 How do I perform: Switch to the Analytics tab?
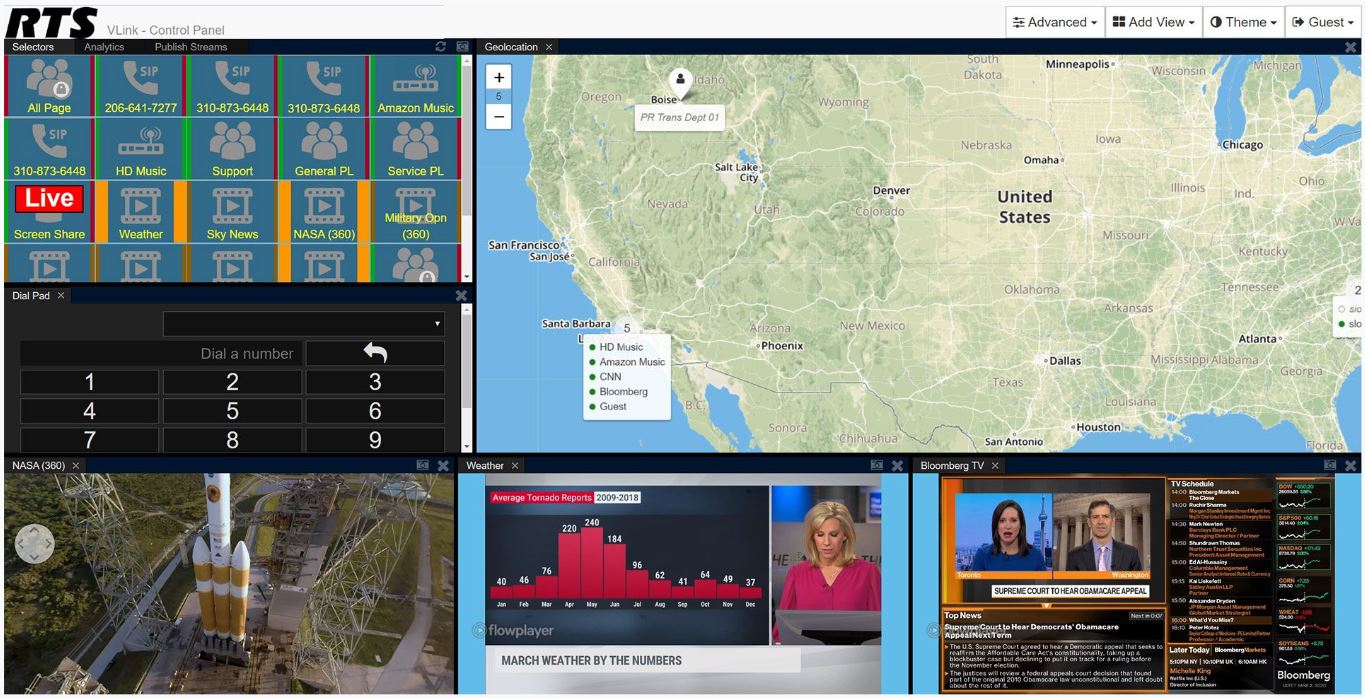pos(104,47)
